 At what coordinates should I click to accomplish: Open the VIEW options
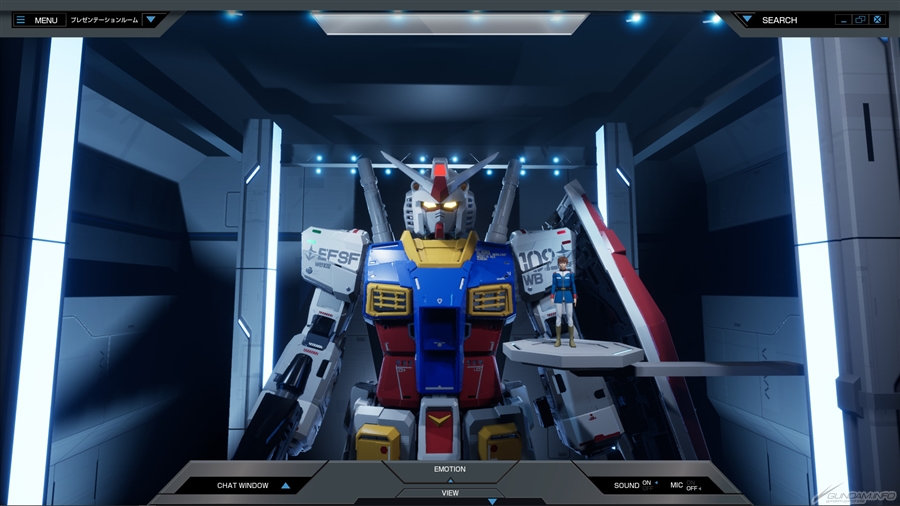click(449, 492)
